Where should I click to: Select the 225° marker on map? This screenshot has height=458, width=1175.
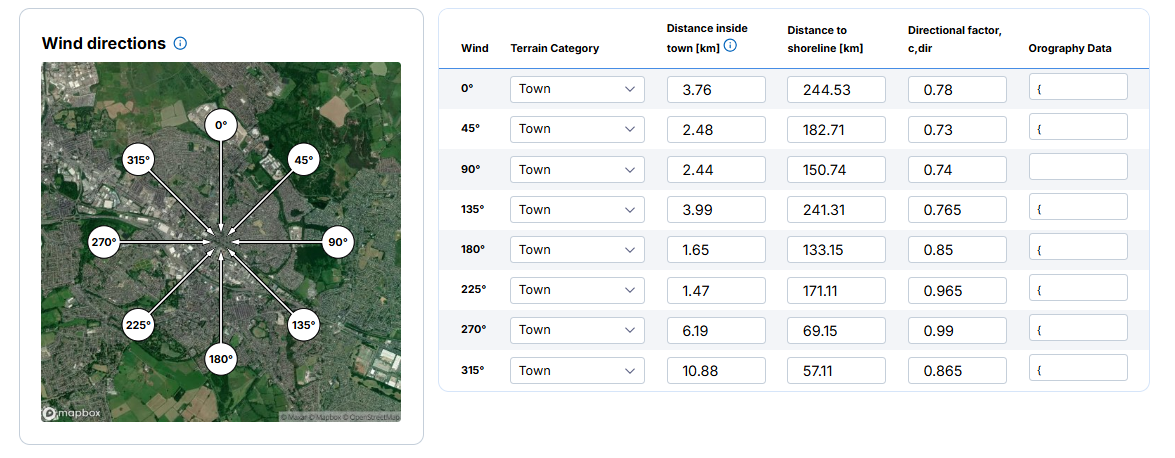(x=138, y=325)
